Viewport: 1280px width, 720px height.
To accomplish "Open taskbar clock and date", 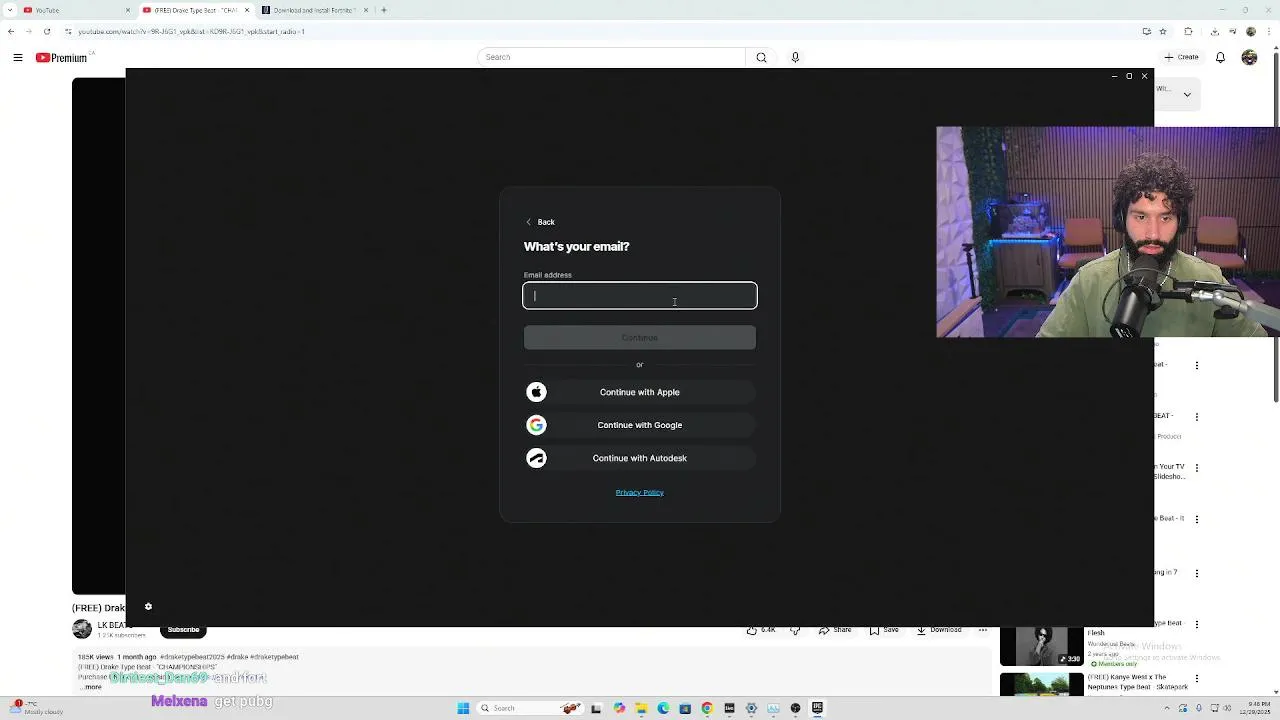I will (1256, 708).
